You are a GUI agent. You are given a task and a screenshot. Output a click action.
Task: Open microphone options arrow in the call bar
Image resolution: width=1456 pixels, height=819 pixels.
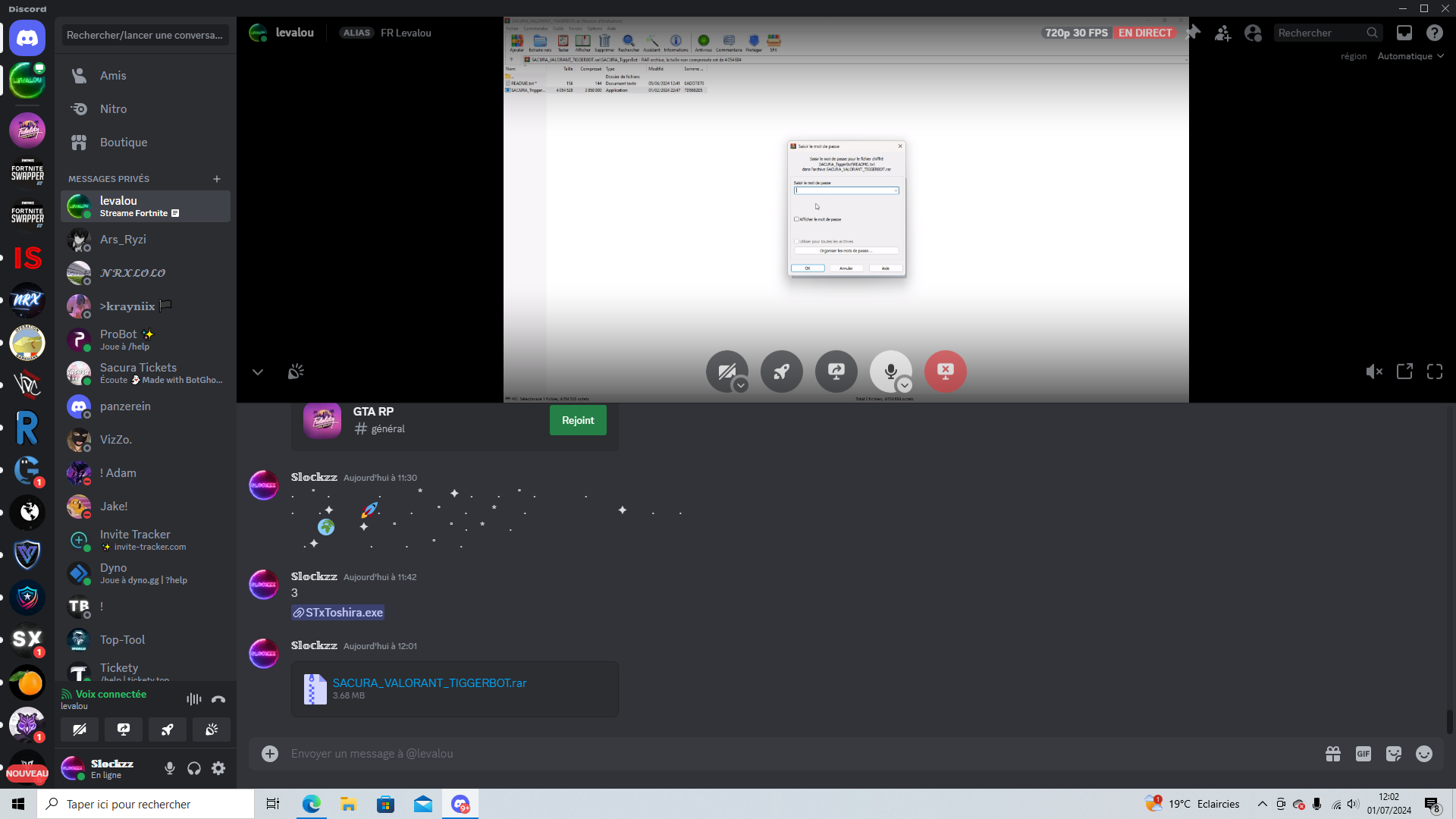tap(905, 385)
